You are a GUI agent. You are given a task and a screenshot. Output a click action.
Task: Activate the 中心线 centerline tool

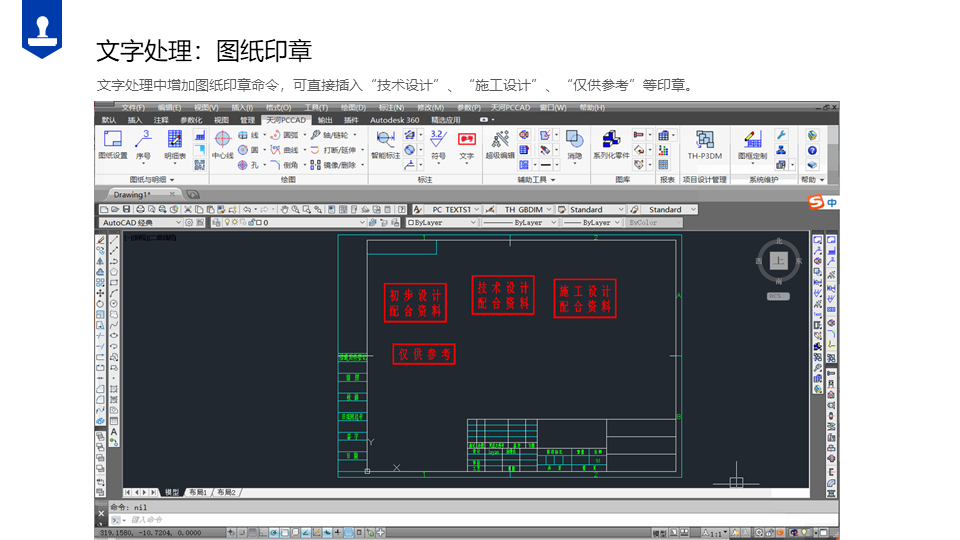(222, 144)
